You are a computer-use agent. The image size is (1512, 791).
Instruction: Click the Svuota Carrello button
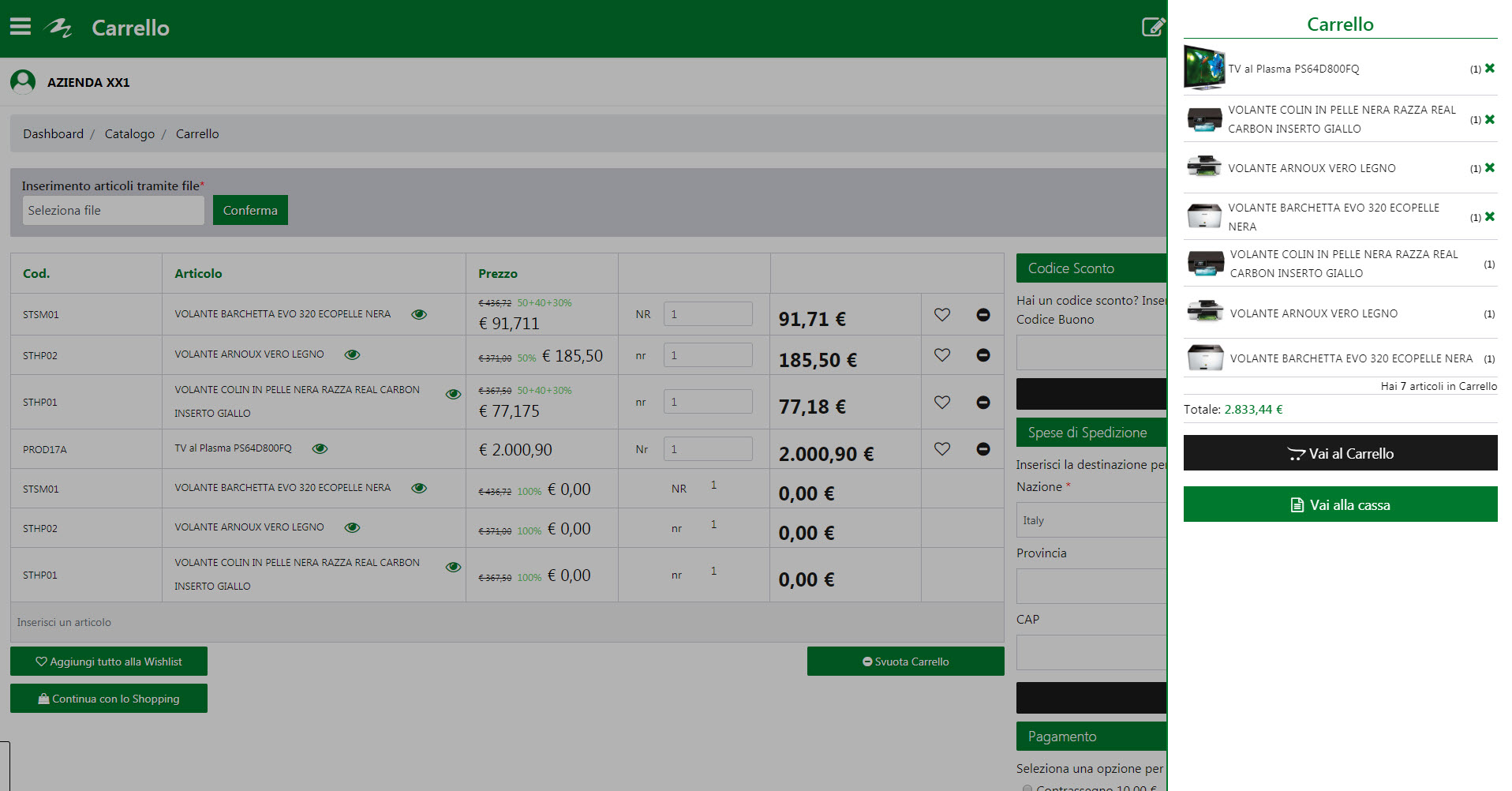pyautogui.click(x=905, y=662)
